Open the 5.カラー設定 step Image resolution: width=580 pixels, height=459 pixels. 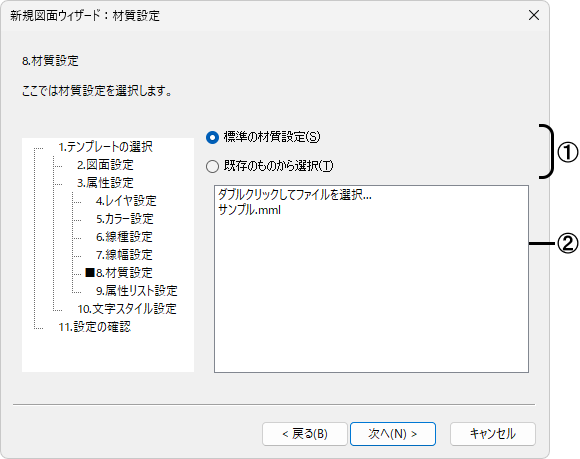point(125,219)
